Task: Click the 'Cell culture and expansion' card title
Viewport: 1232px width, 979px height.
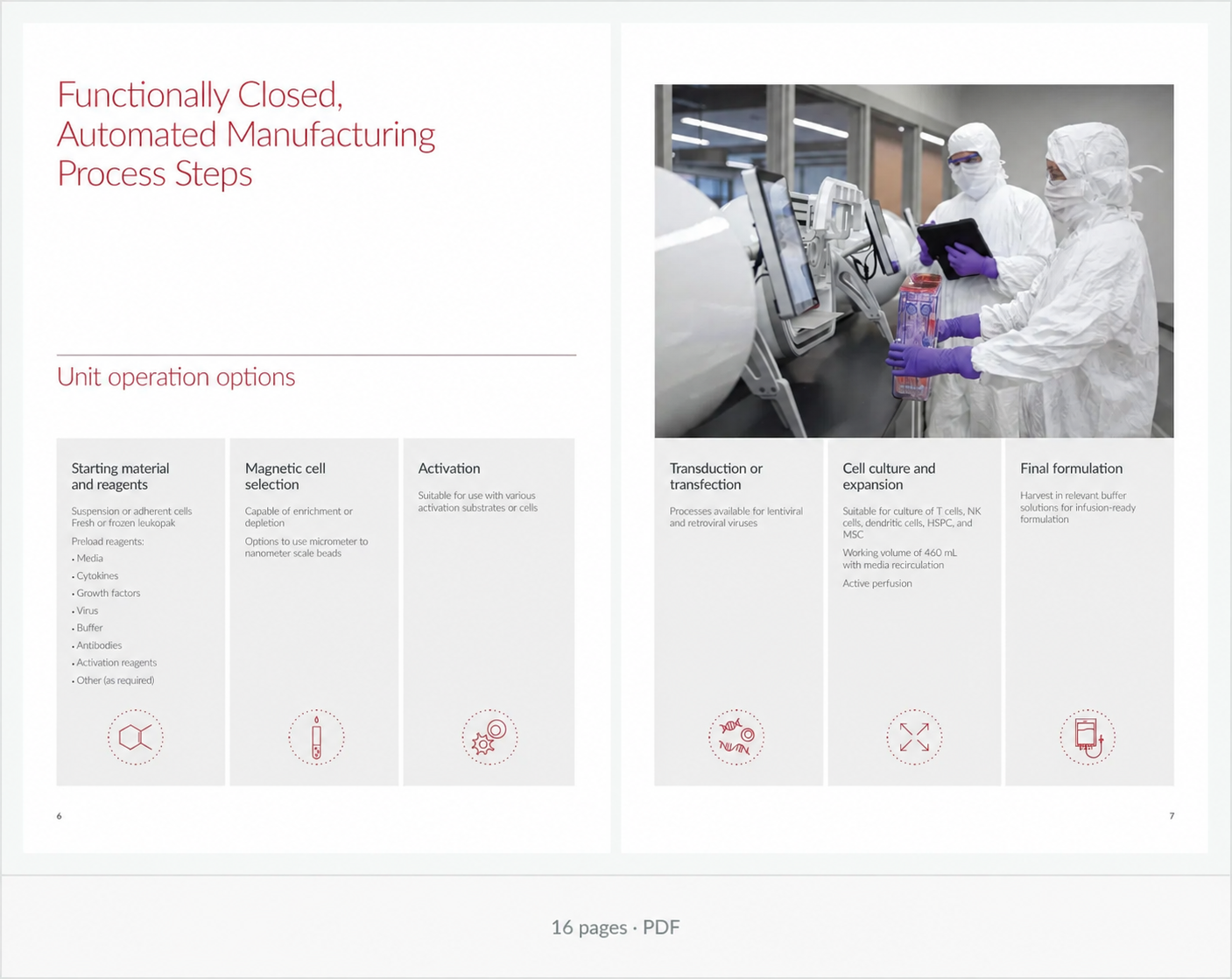Action: point(889,476)
